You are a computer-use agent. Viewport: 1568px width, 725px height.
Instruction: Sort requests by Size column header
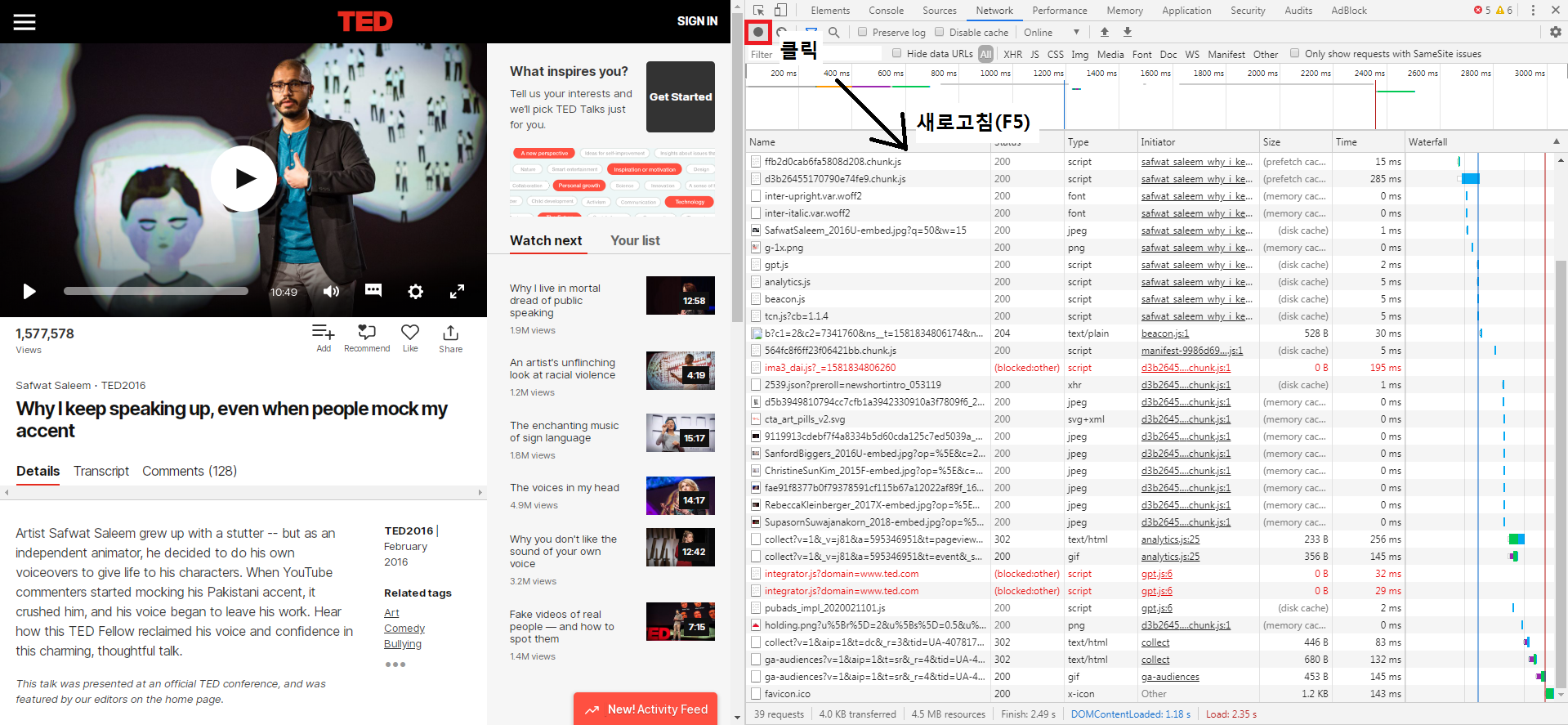click(1296, 141)
